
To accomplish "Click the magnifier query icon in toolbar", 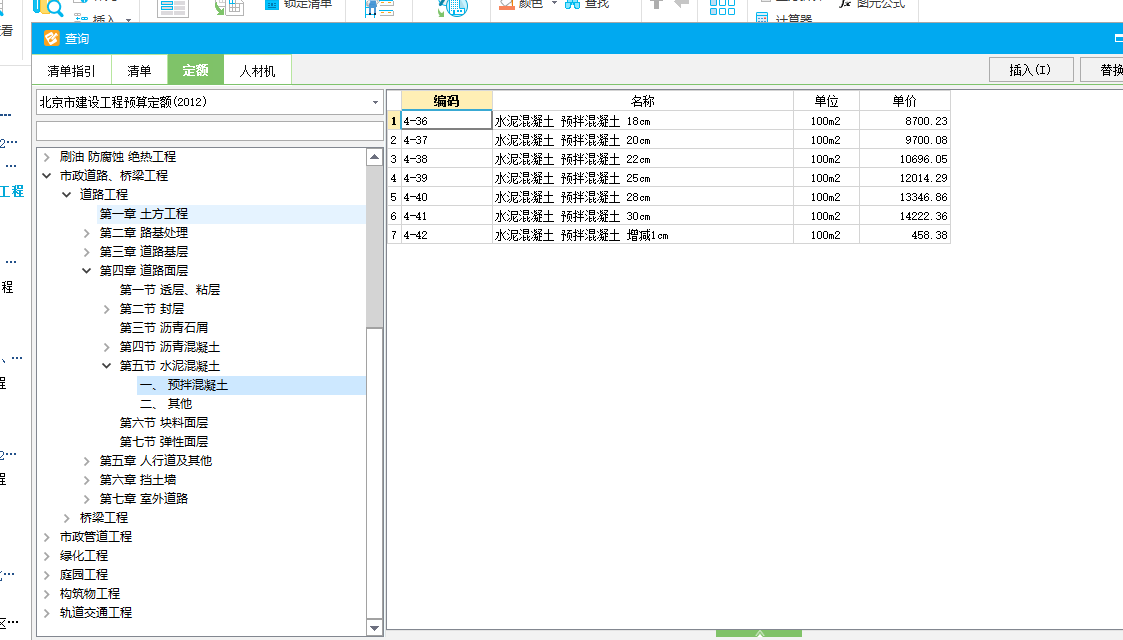I will (48, 8).
